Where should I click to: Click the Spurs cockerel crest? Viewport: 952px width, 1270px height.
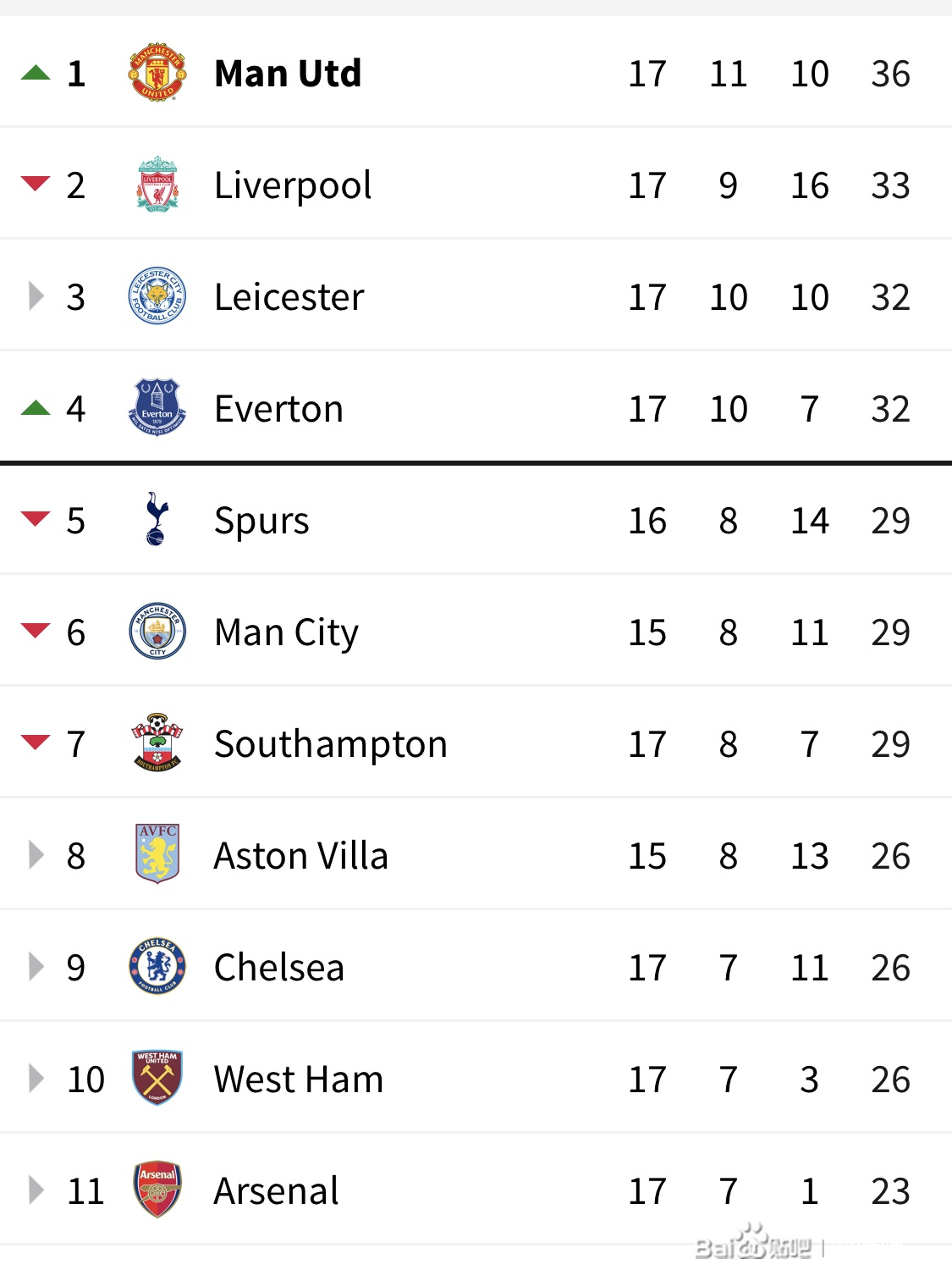pos(157,519)
